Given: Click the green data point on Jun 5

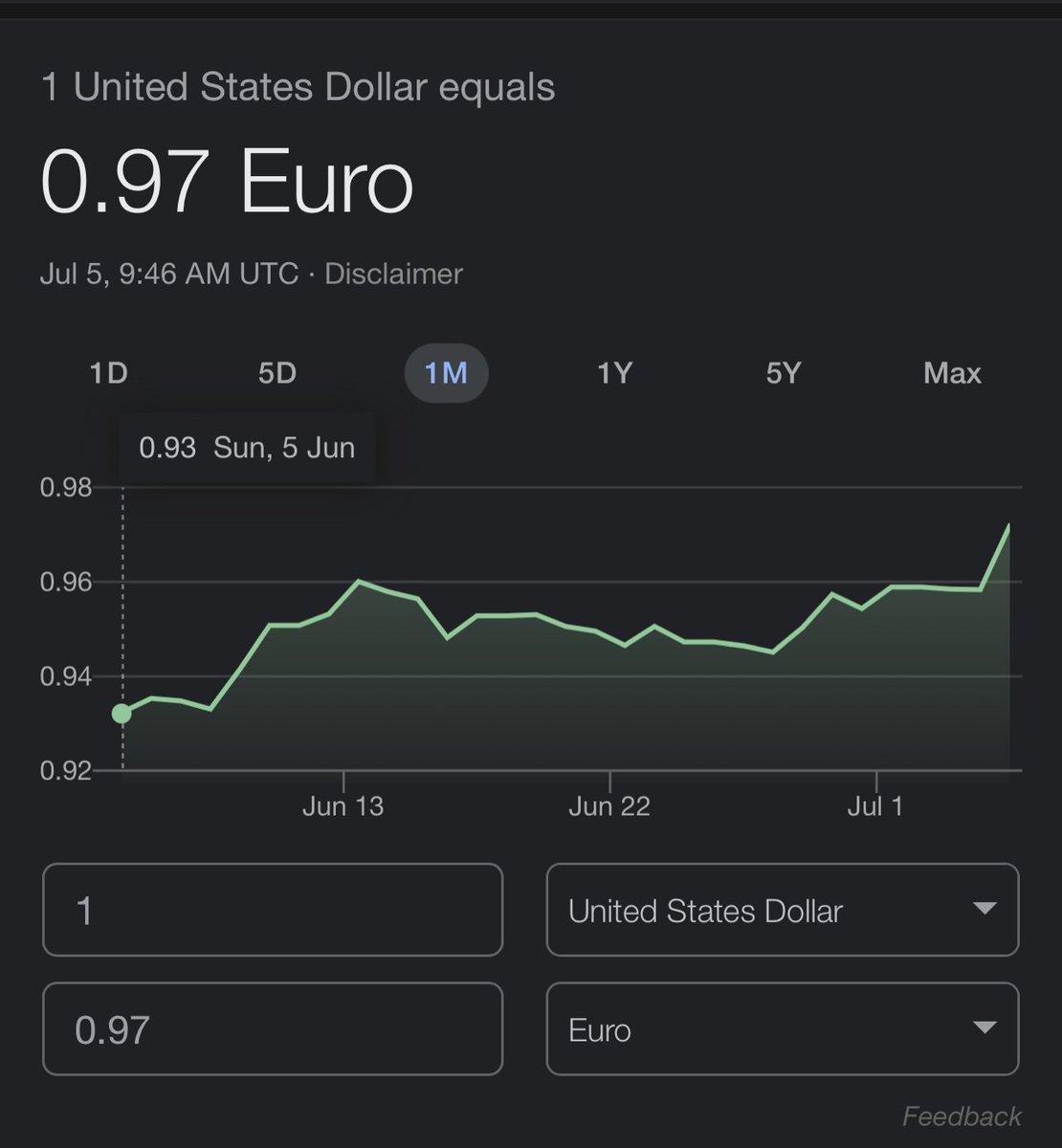Looking at the screenshot, I should point(122,714).
